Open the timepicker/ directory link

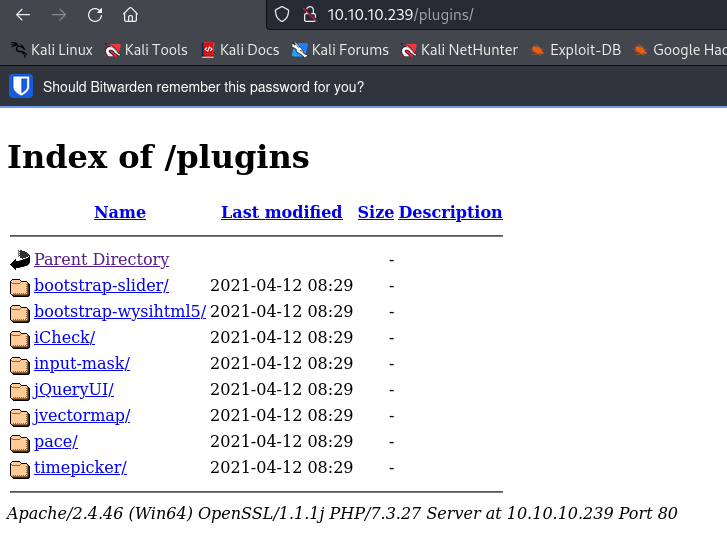pos(80,467)
